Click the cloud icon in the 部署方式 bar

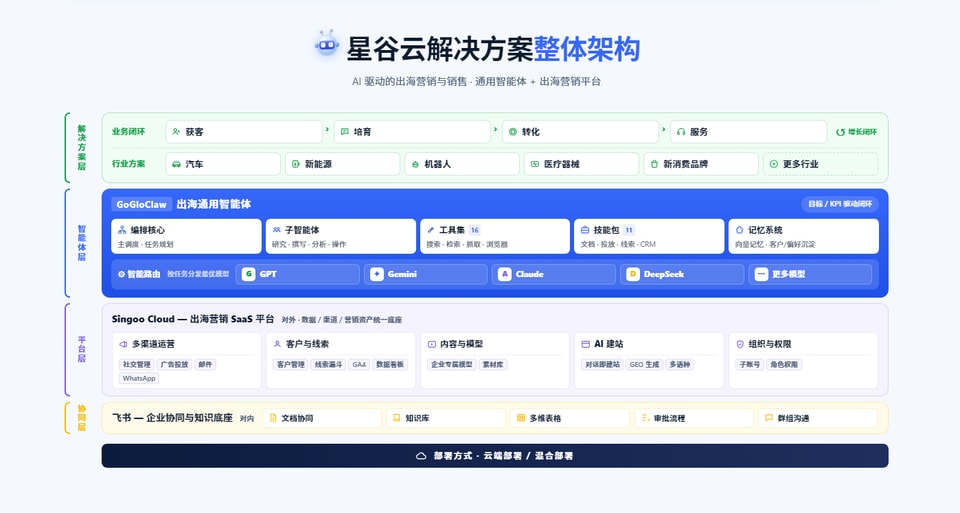coord(421,456)
